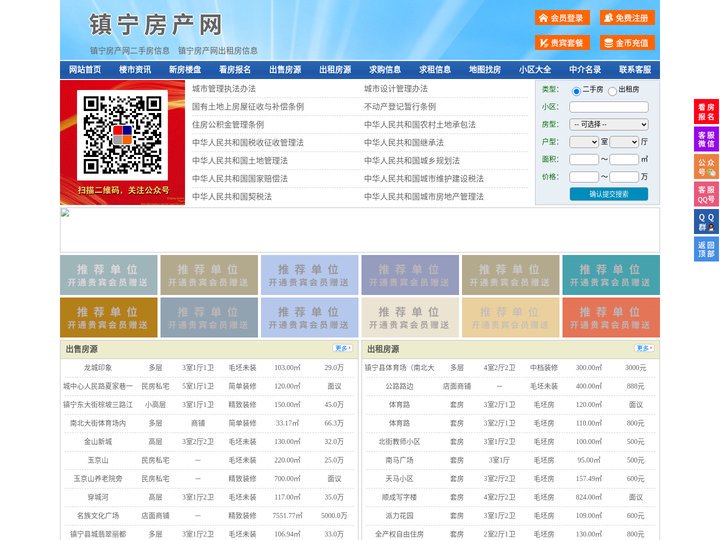
Task: Open the 厅 count dropdown
Action: (x=624, y=142)
